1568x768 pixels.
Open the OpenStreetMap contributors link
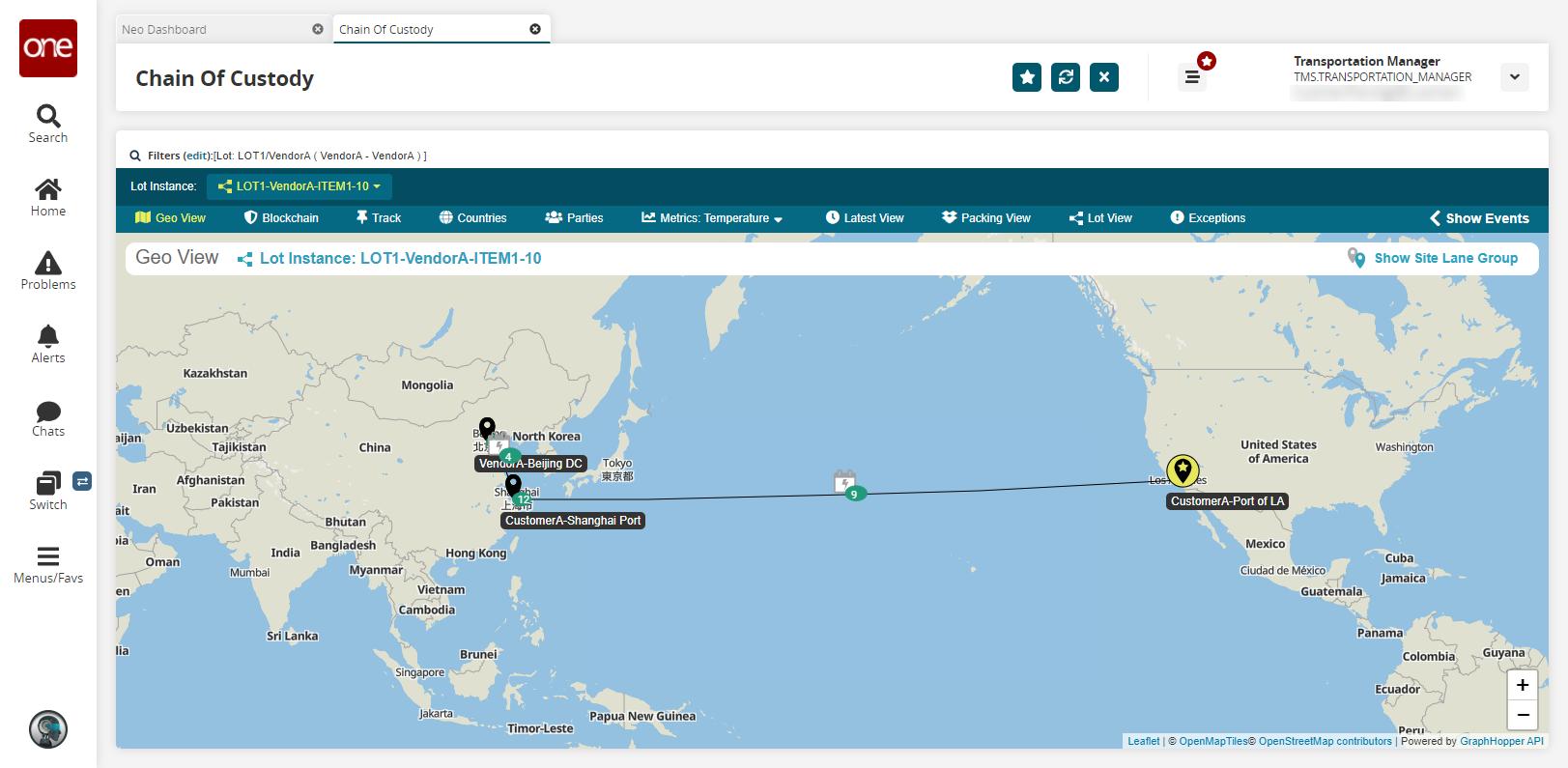coord(1326,741)
